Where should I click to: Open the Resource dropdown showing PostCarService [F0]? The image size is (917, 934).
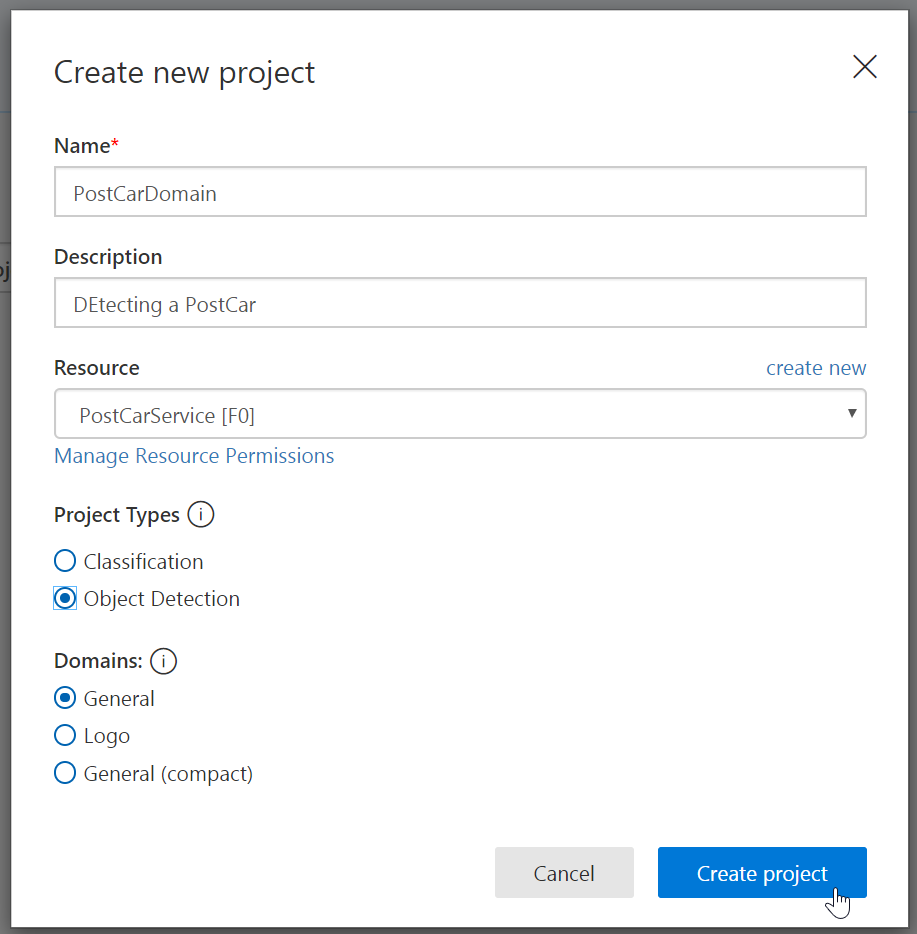(x=460, y=414)
